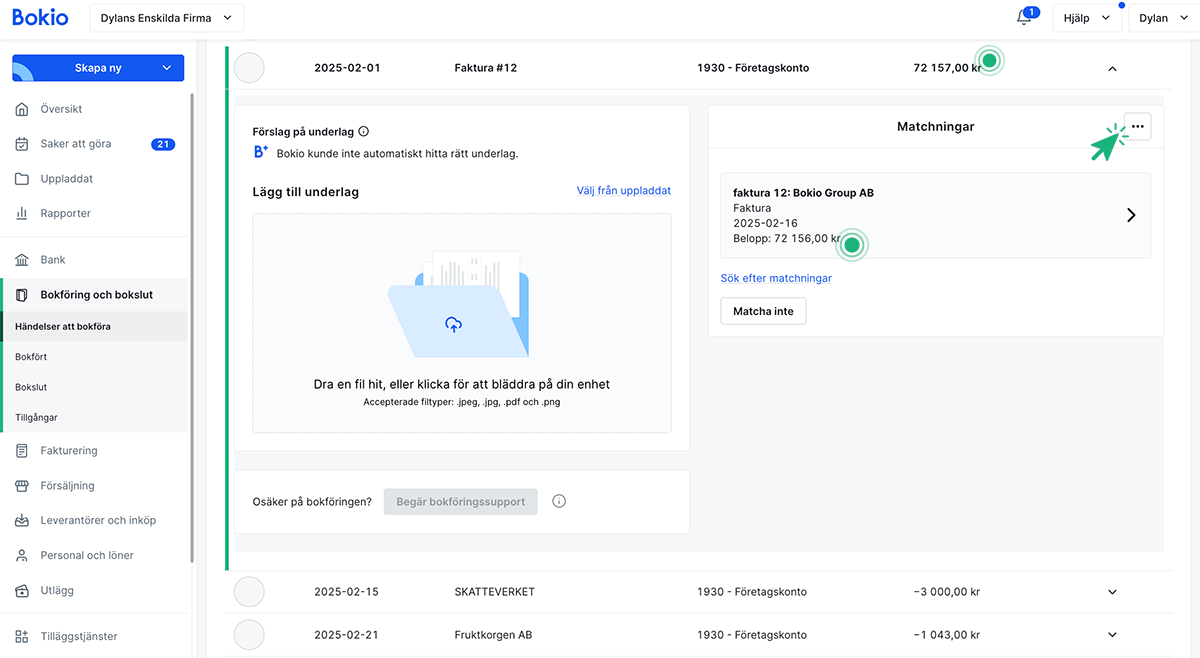The image size is (1200, 658).
Task: Expand the SKATTEVERKET transaction row
Action: 1112,592
